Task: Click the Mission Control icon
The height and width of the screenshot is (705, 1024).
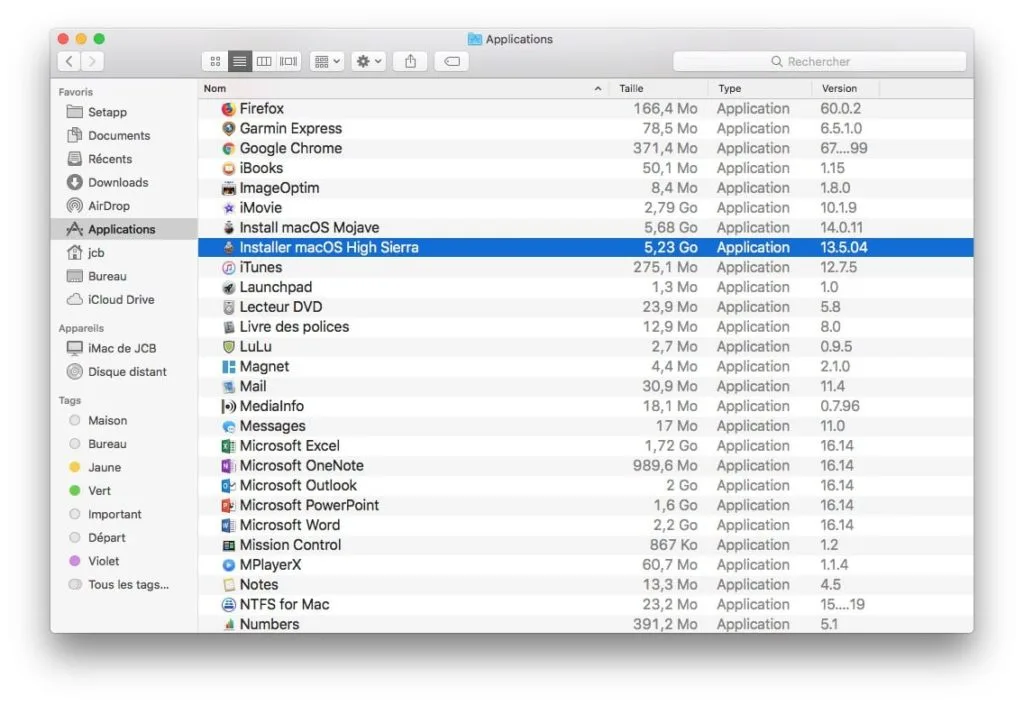Action: coord(228,545)
